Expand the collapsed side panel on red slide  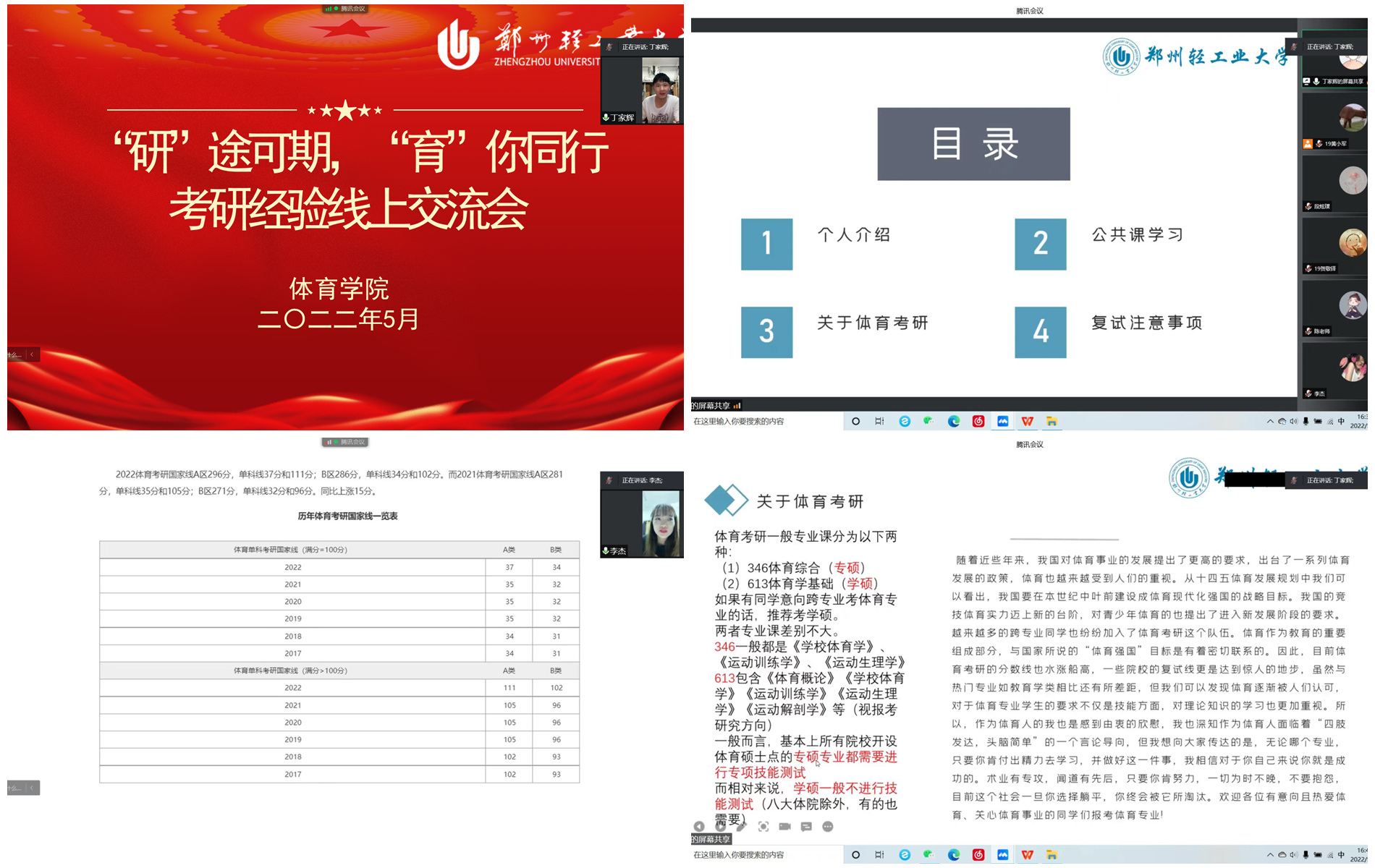(32, 354)
